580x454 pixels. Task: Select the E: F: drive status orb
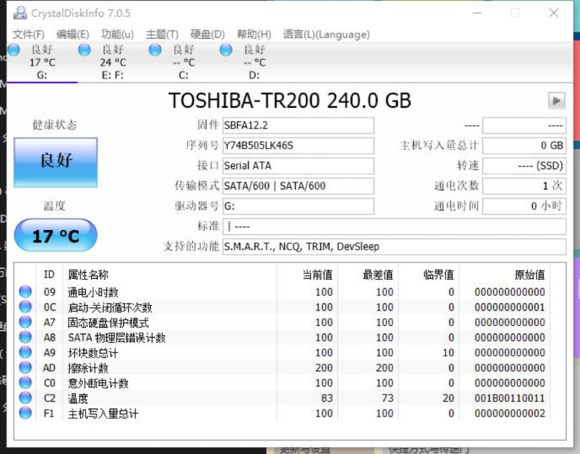pos(84,50)
